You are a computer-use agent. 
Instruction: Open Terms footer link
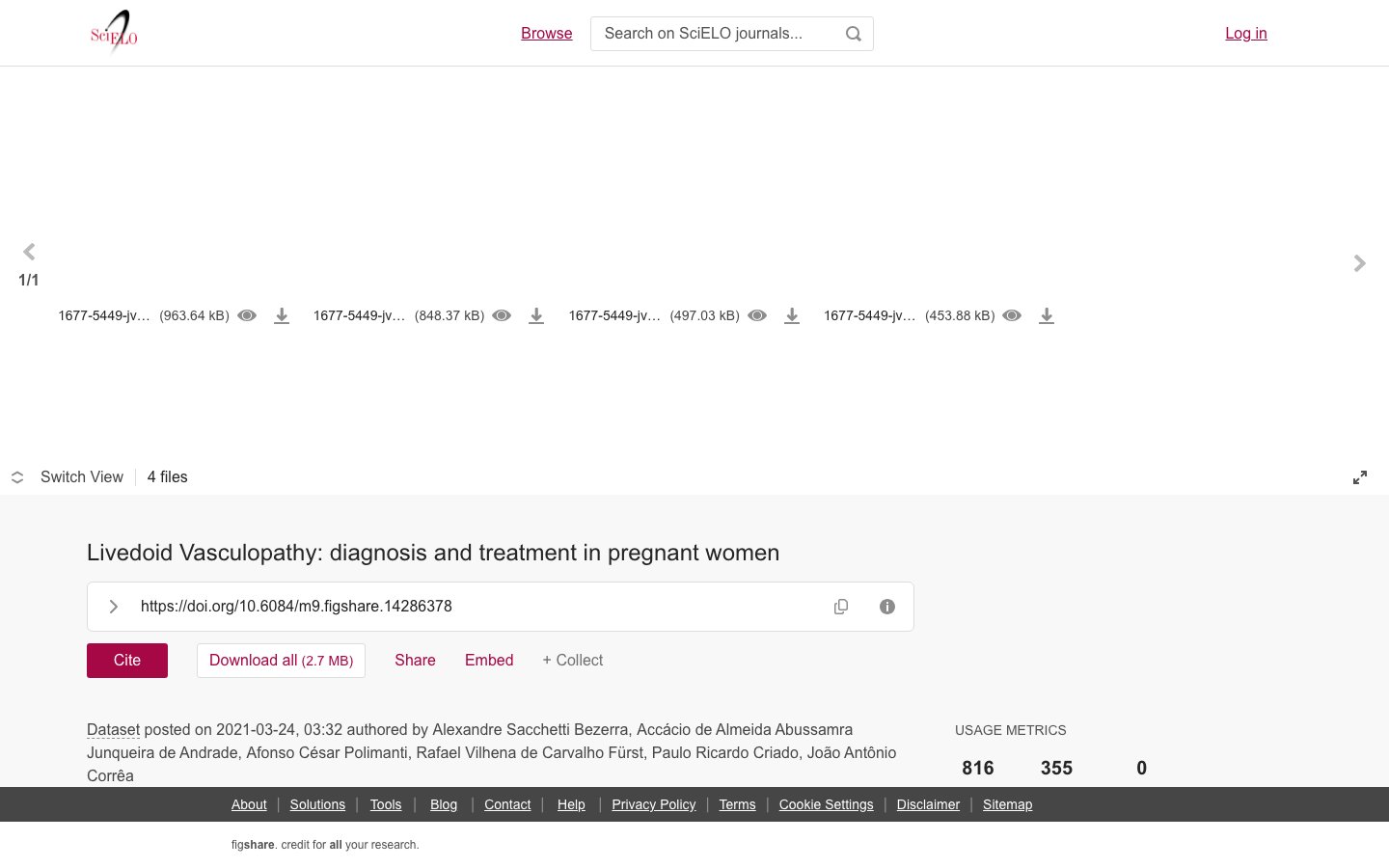pyautogui.click(x=737, y=804)
